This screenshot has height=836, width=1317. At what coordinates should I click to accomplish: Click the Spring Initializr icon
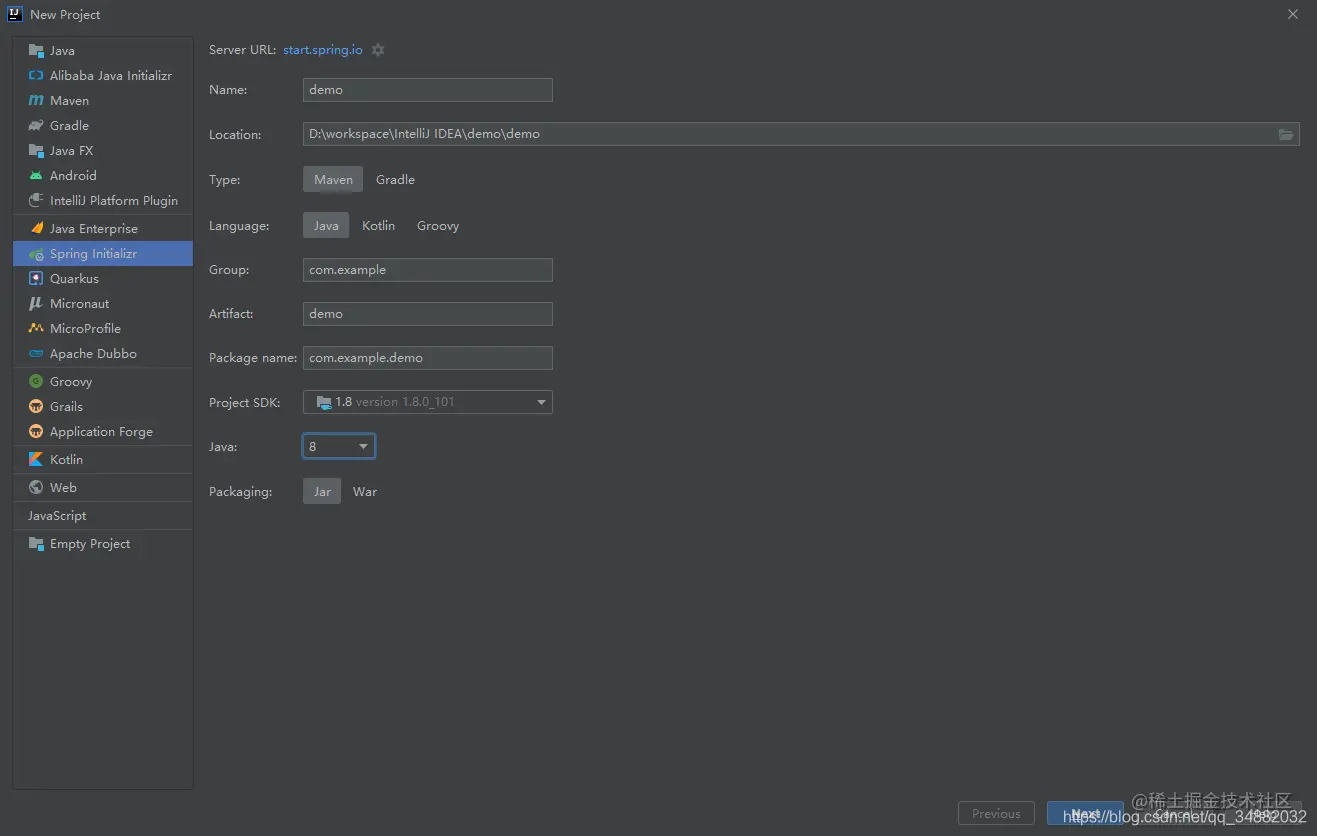coord(36,254)
